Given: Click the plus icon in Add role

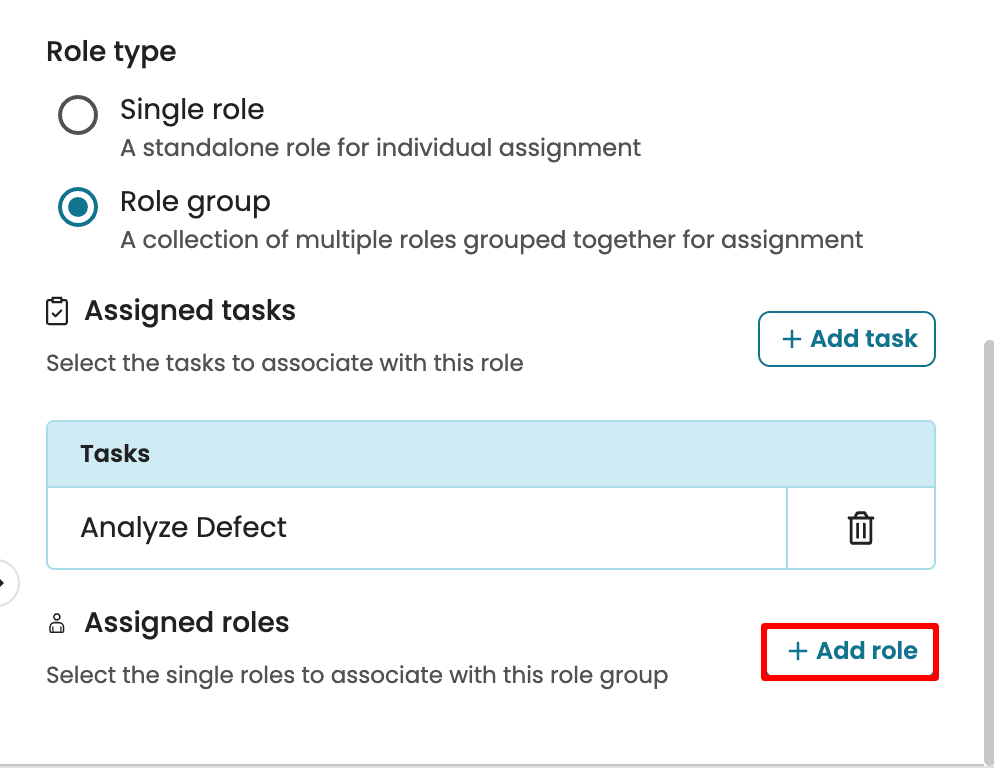Looking at the screenshot, I should coord(797,651).
